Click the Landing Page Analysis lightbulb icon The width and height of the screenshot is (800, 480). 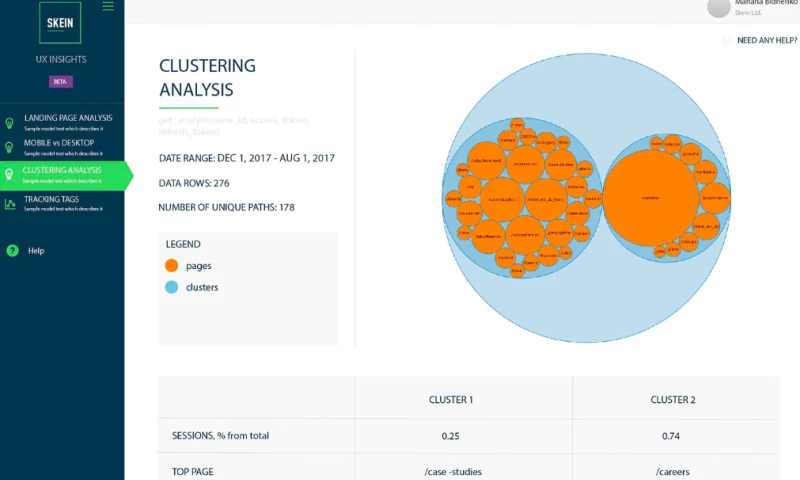pos(10,123)
